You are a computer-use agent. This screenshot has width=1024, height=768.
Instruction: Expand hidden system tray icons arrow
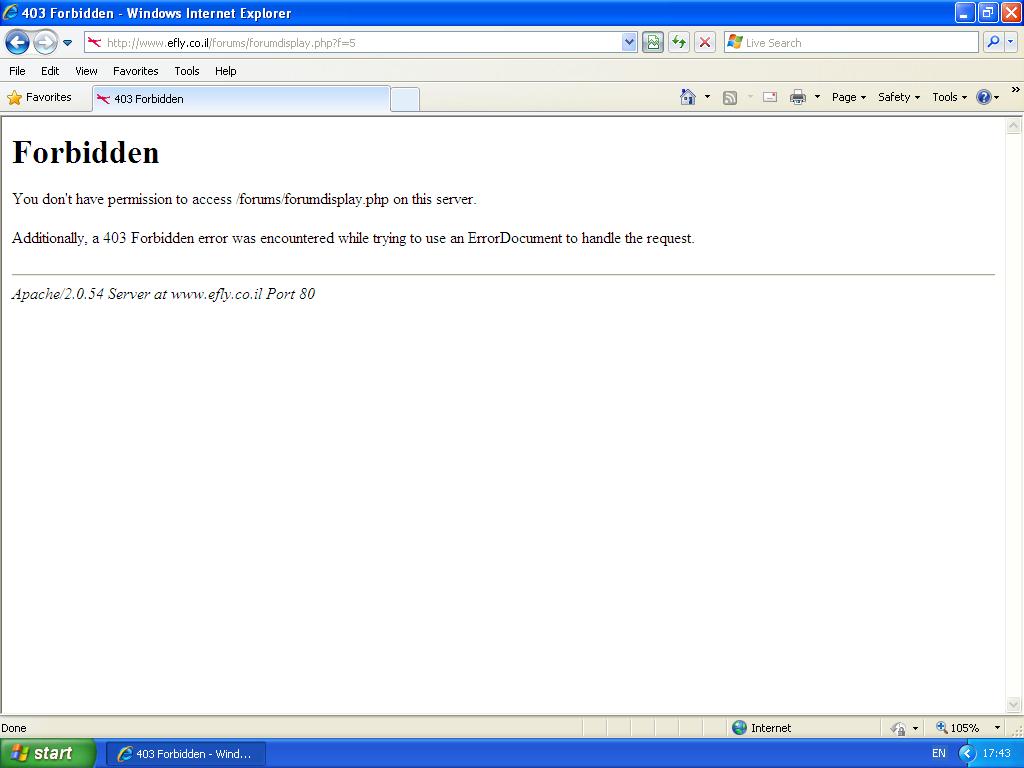[x=967, y=754]
